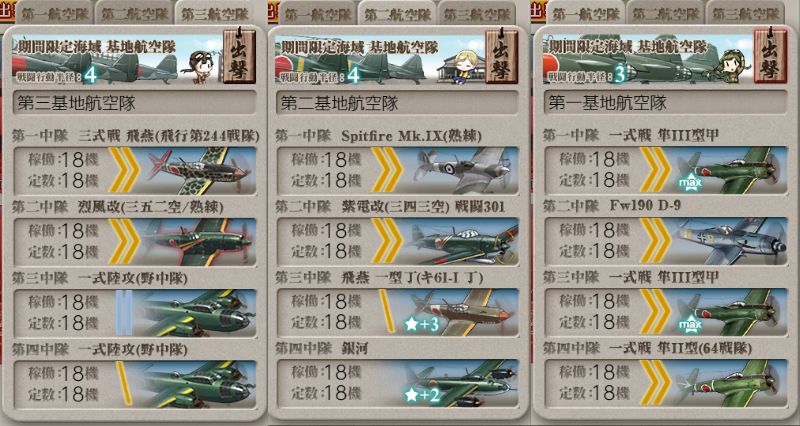
Task: Select the 烈風改 三五二空 plane slot
Action: [135, 242]
